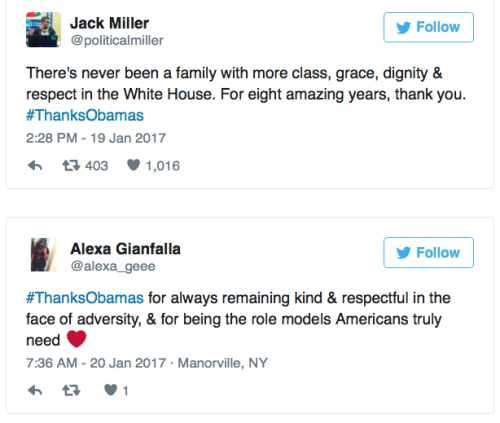This screenshot has height=423, width=500.
Task: Like Alexa Gianfalla's tweet with 1 like
Action: [x=111, y=390]
